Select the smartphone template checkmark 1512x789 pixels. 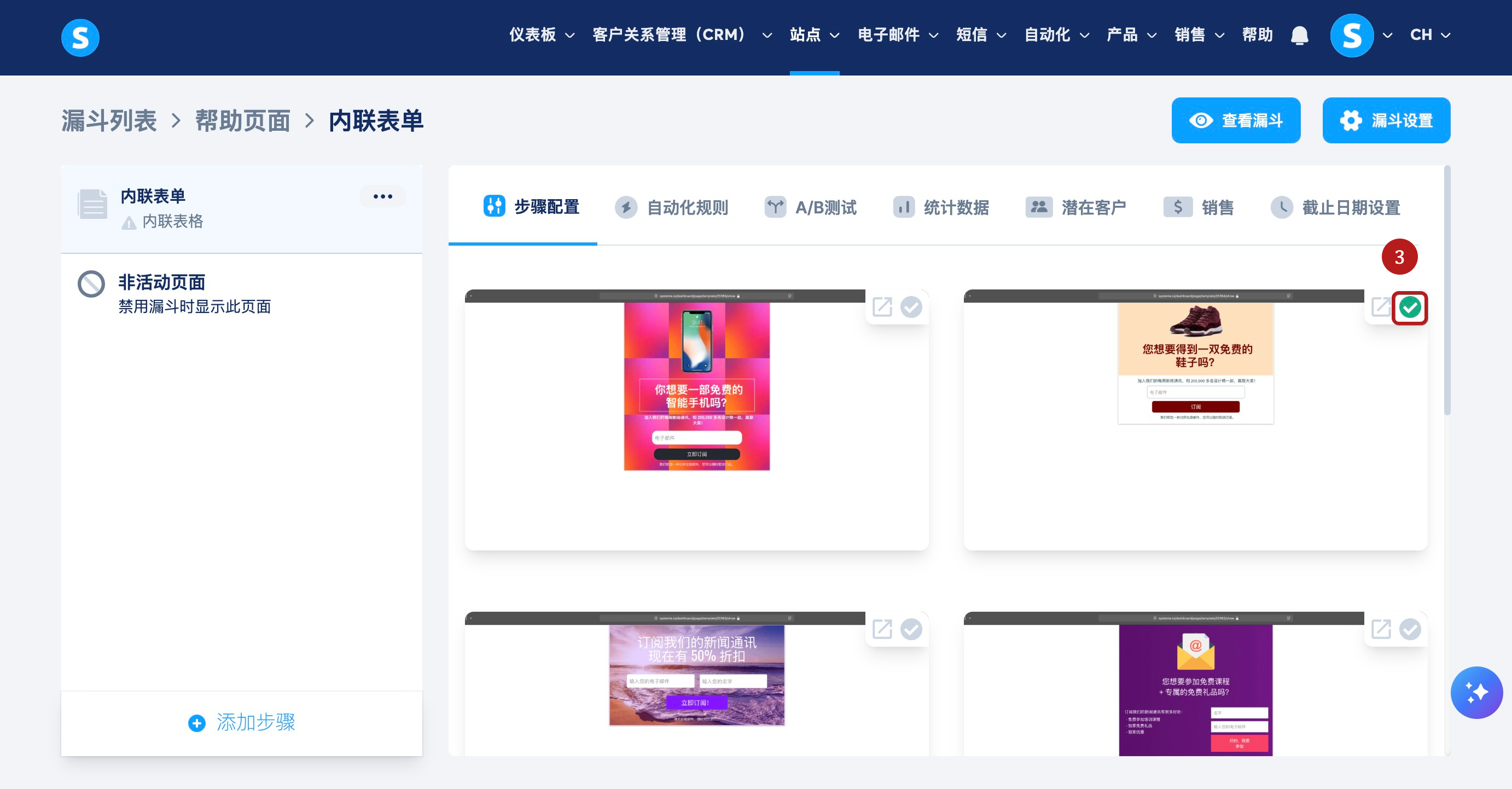tap(911, 306)
